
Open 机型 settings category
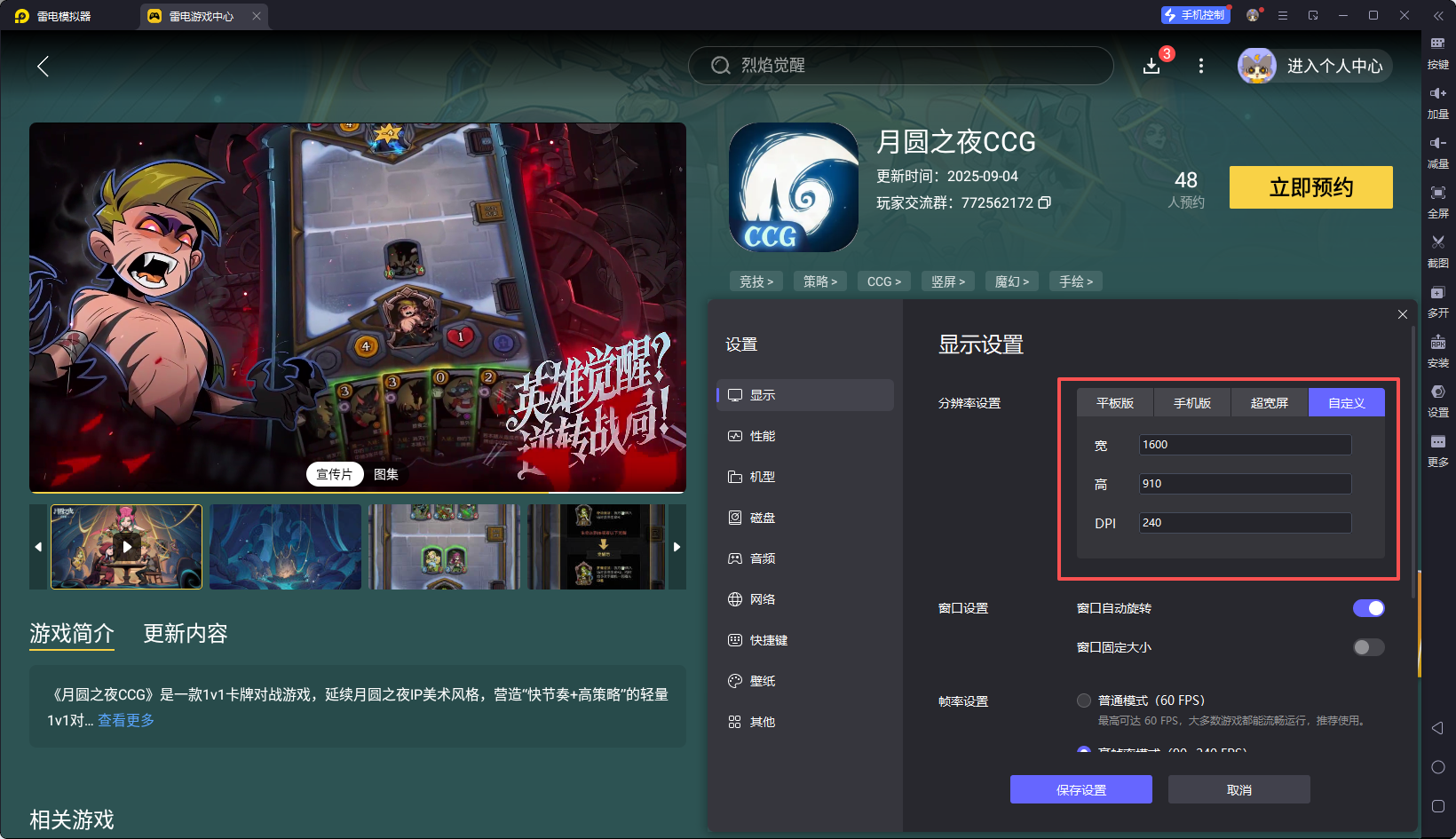point(805,477)
